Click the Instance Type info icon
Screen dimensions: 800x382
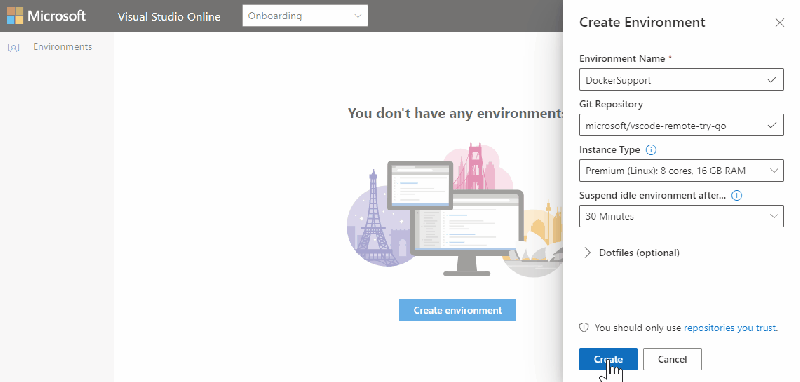pos(651,150)
